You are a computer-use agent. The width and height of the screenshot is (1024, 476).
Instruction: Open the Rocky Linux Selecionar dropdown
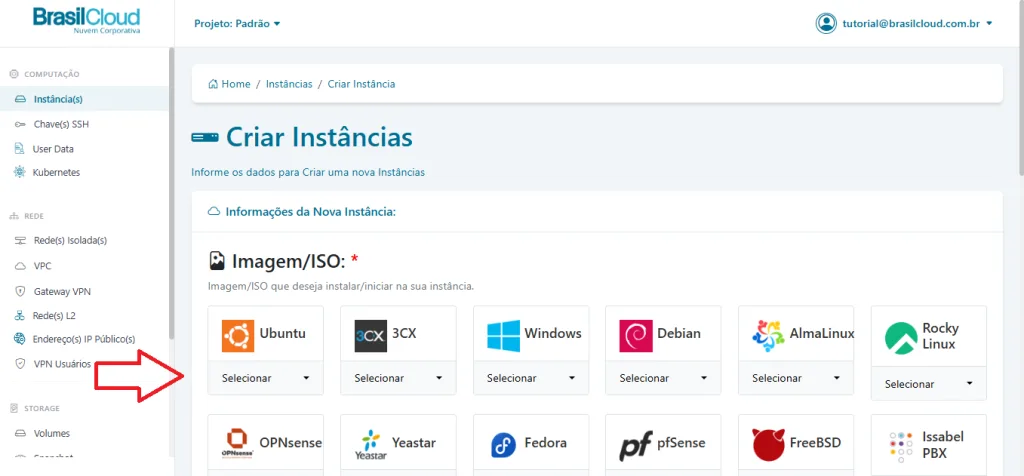(929, 384)
